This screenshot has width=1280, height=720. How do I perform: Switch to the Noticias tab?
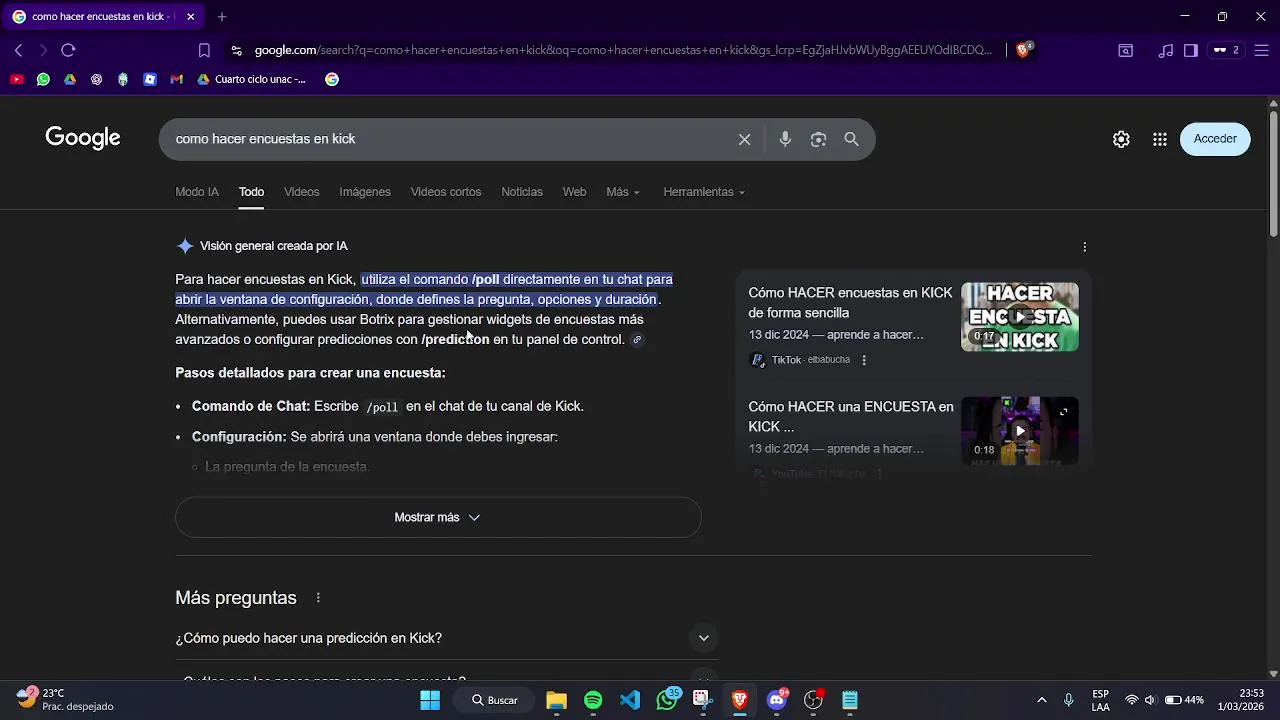(522, 192)
